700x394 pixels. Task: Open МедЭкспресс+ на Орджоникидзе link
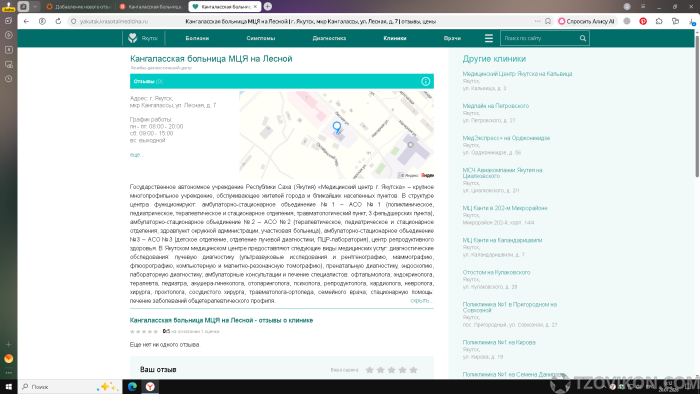tap(506, 138)
